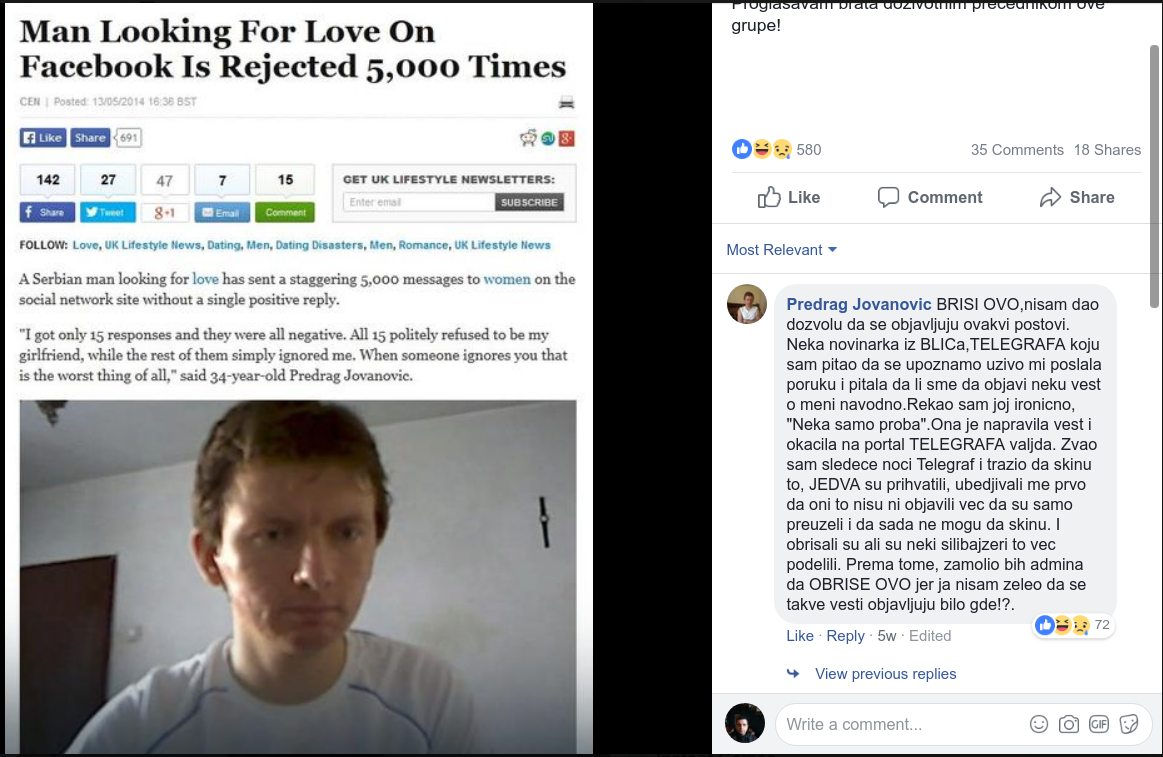
Task: Reply to Predrag Jovanovic's comment
Action: point(845,636)
